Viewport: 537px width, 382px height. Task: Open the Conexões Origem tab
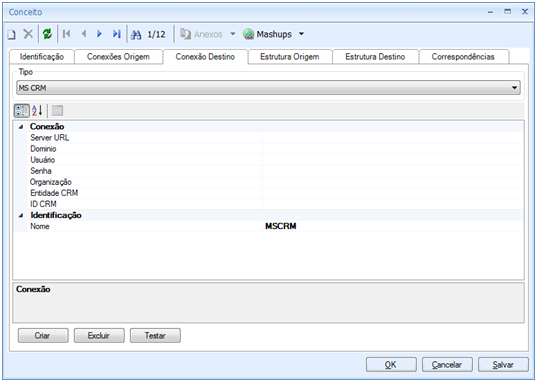pyautogui.click(x=118, y=57)
